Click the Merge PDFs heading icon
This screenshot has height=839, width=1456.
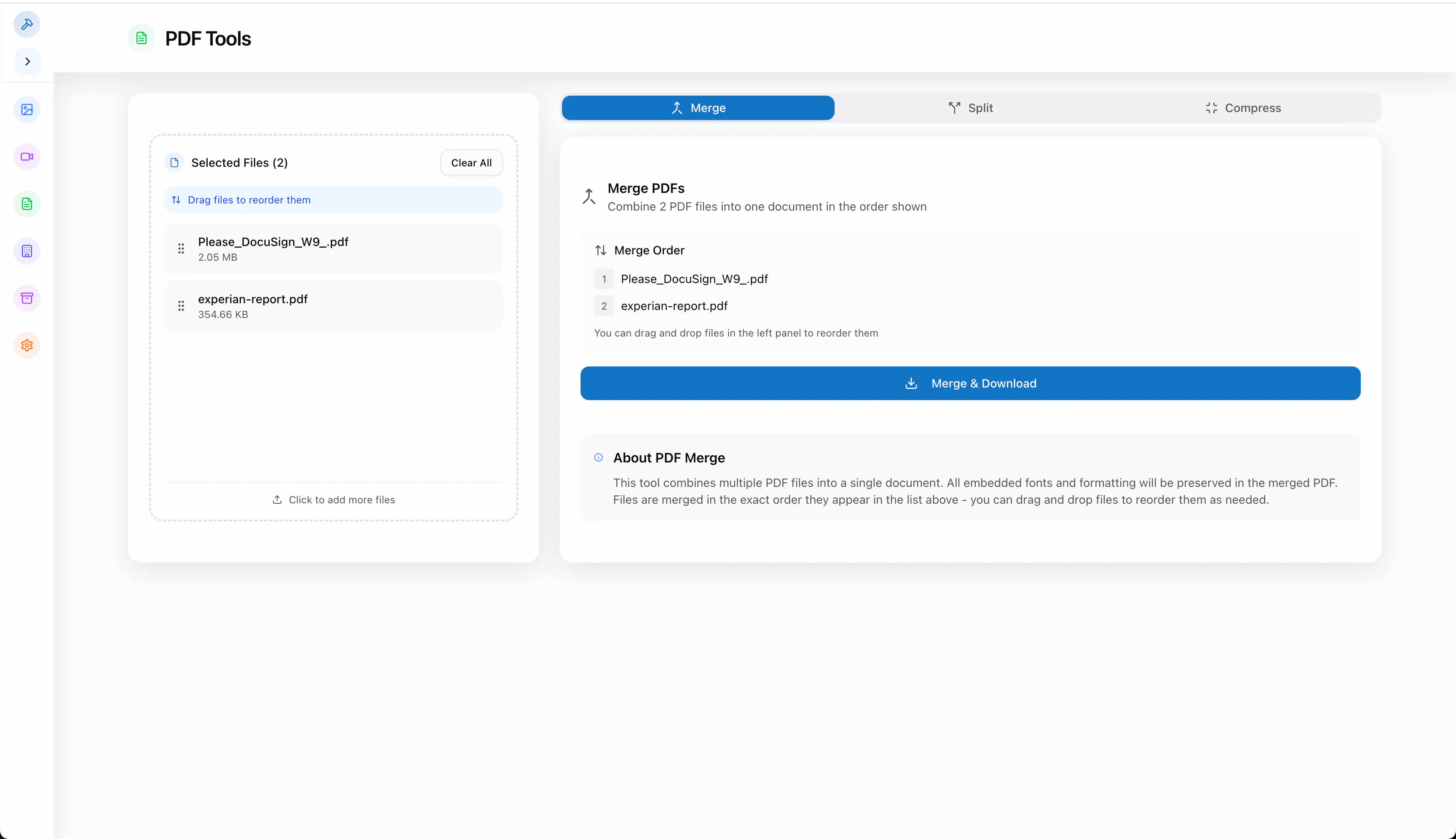pyautogui.click(x=589, y=197)
